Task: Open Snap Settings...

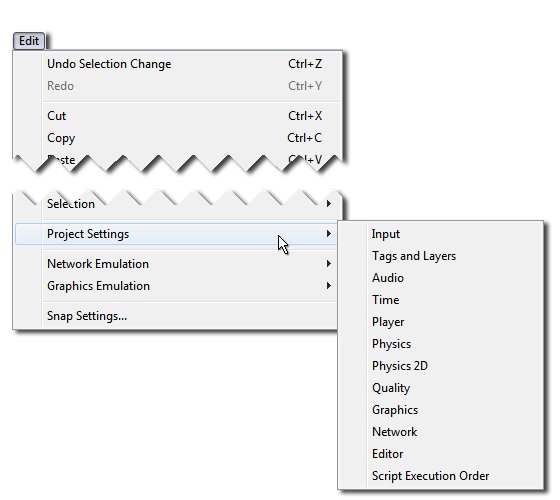Action: pos(176,316)
